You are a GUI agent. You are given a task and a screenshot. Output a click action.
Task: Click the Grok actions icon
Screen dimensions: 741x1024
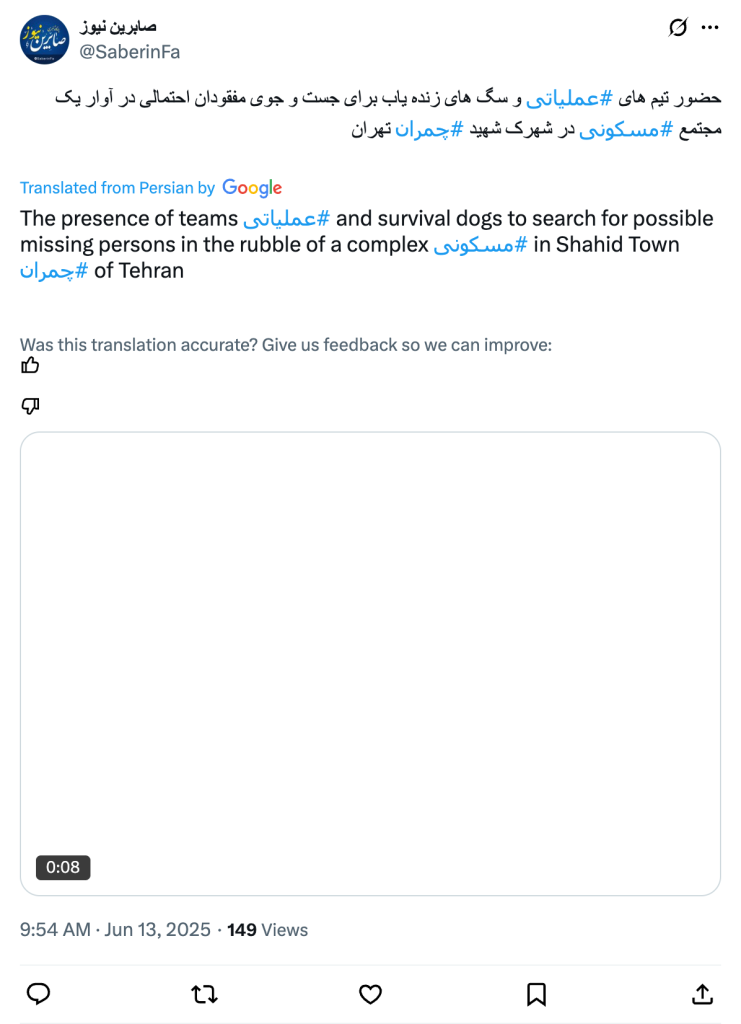click(678, 28)
